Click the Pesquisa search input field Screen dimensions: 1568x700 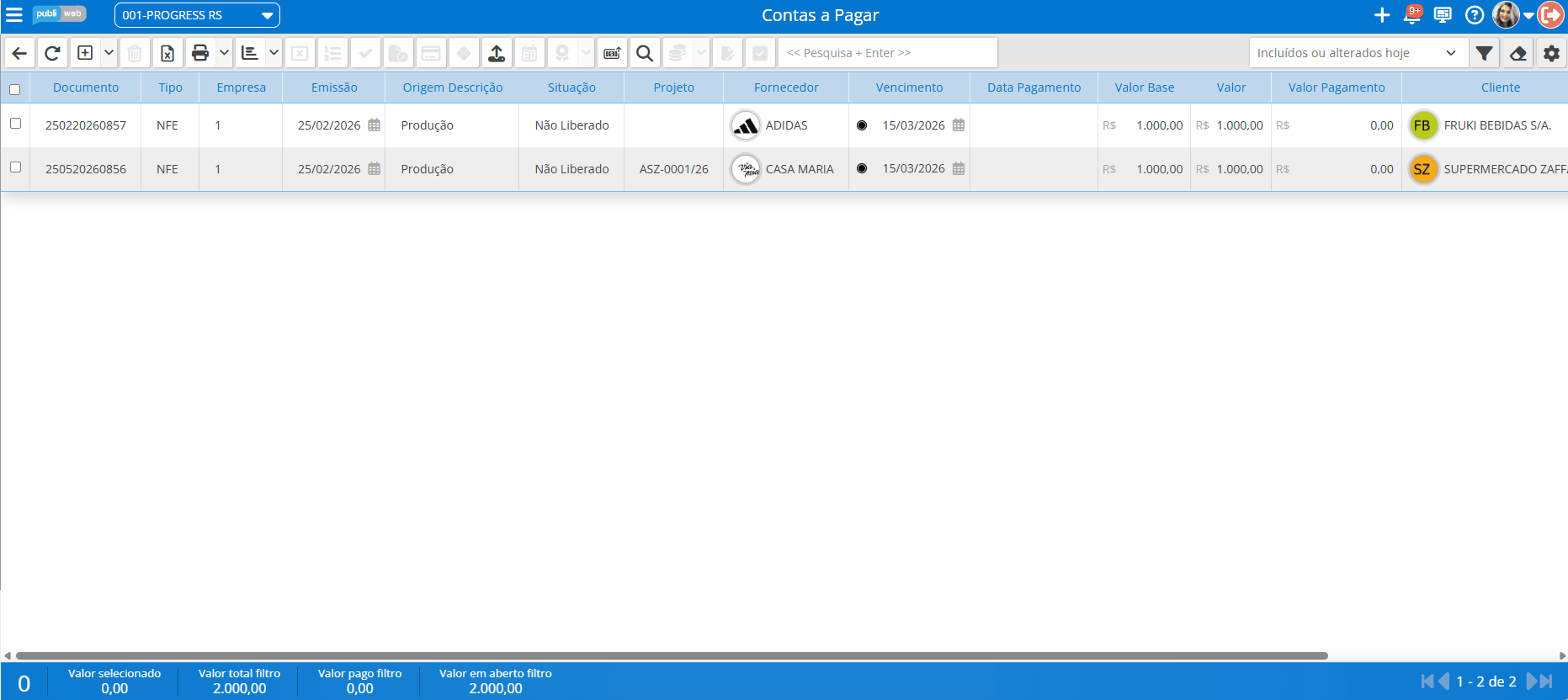pos(887,53)
